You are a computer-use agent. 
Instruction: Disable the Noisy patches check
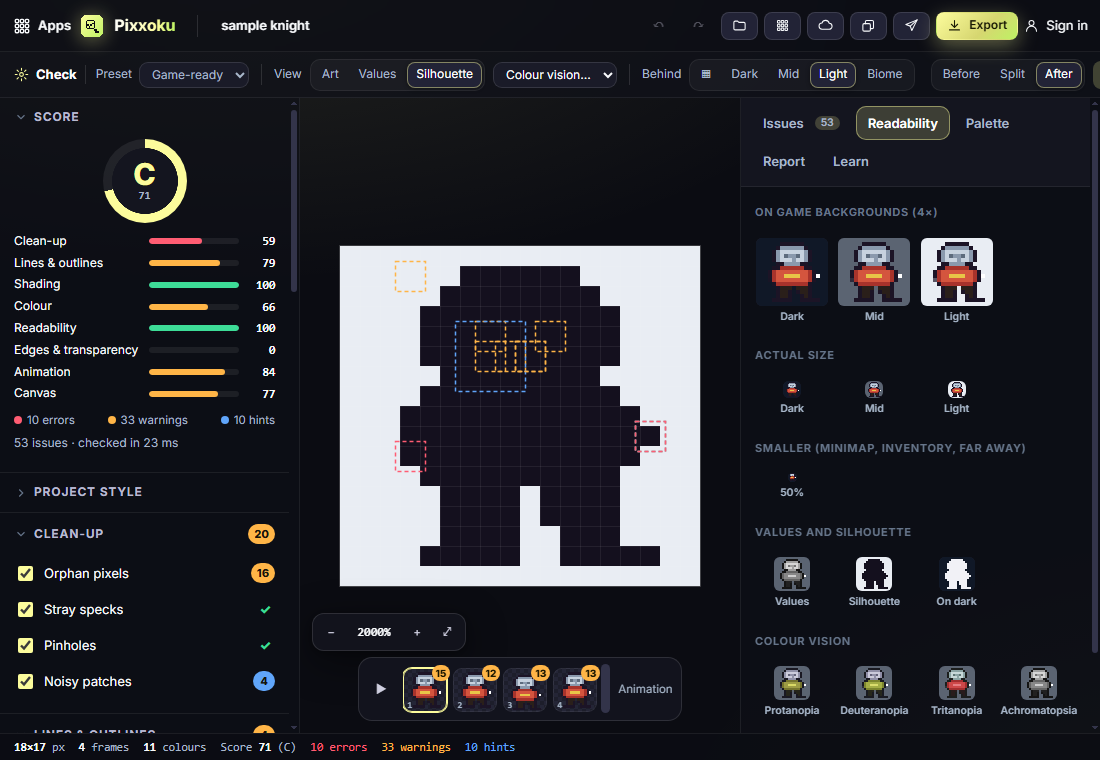click(x=25, y=681)
